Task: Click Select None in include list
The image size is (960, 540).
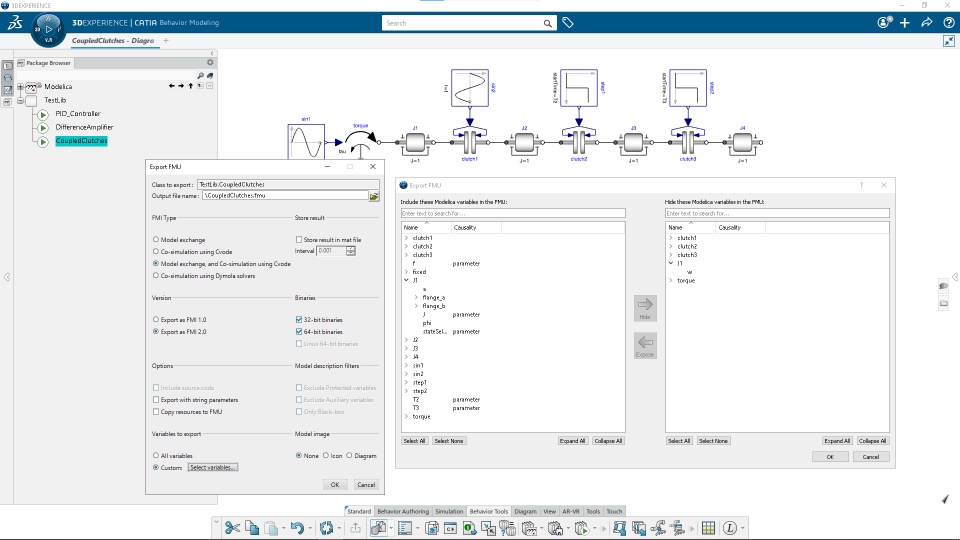Action: pyautogui.click(x=449, y=441)
